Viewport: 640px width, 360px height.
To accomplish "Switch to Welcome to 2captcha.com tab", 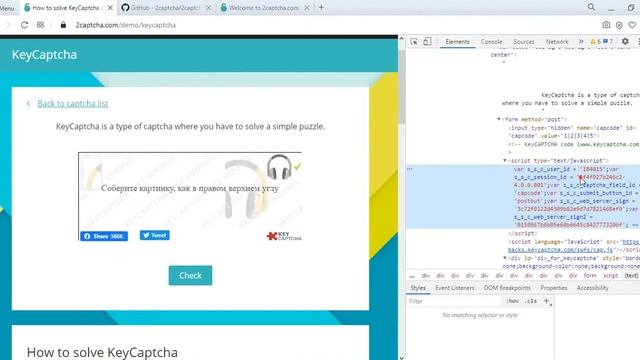I will [x=264, y=8].
